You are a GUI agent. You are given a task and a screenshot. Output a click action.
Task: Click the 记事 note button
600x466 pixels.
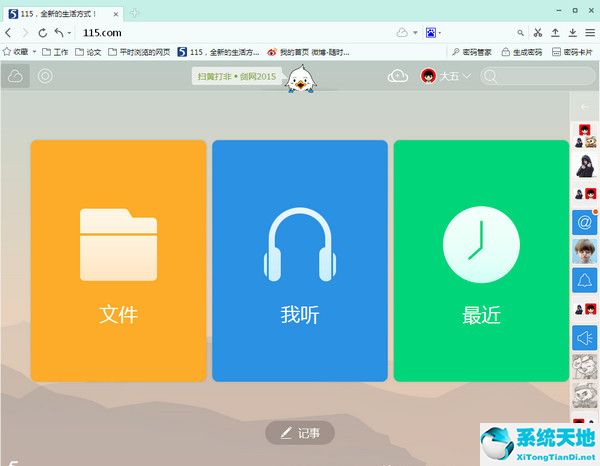tap(300, 433)
